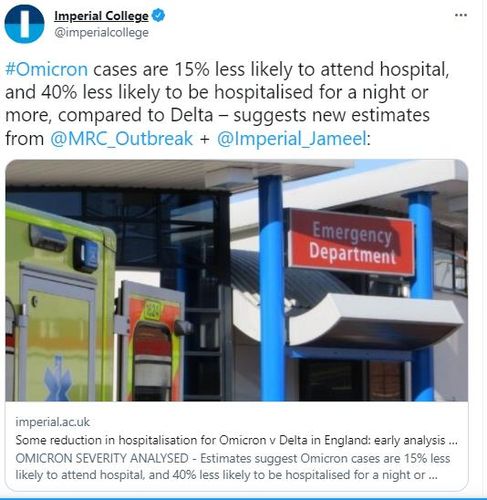Visit the @imperialcollege handle

pyautogui.click(x=101, y=33)
